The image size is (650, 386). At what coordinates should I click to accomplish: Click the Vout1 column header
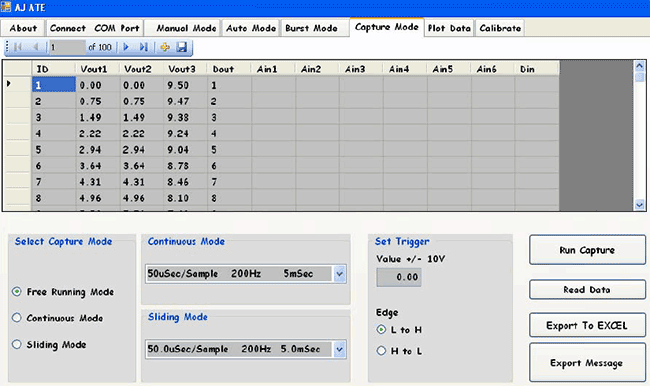pos(97,69)
